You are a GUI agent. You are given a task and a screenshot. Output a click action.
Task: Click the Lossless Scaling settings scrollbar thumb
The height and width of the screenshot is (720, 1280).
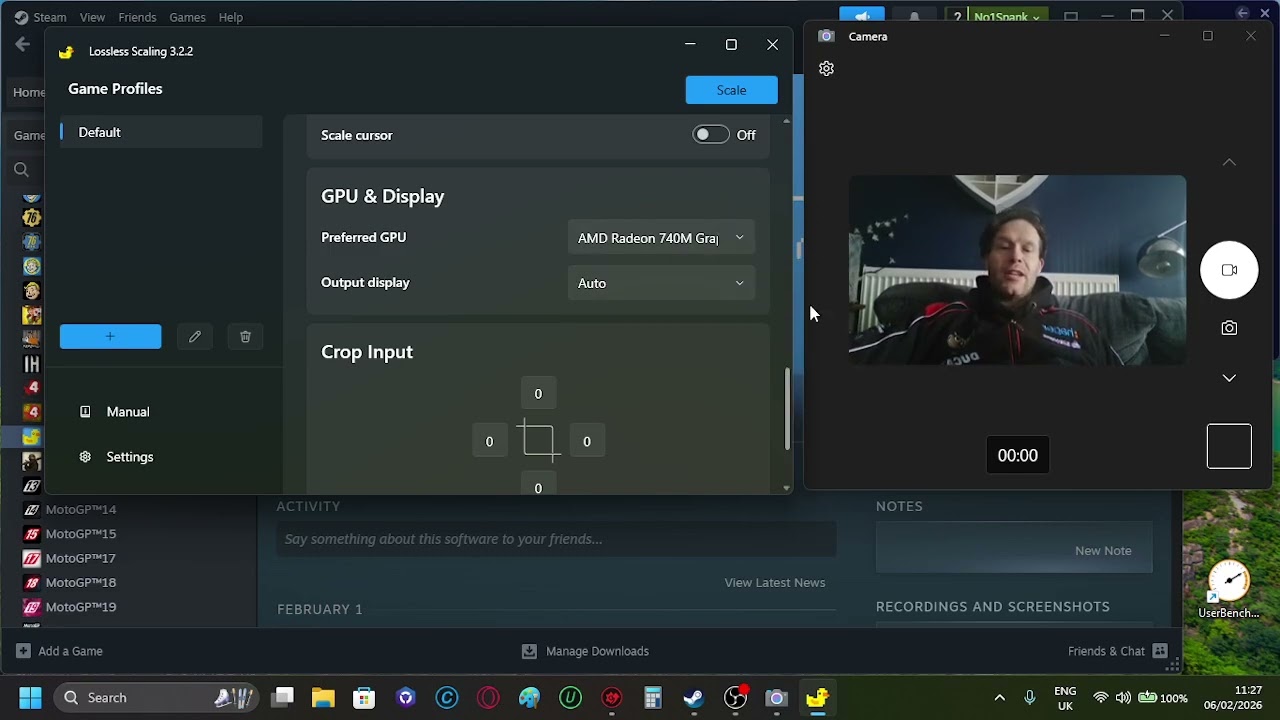[x=787, y=409]
